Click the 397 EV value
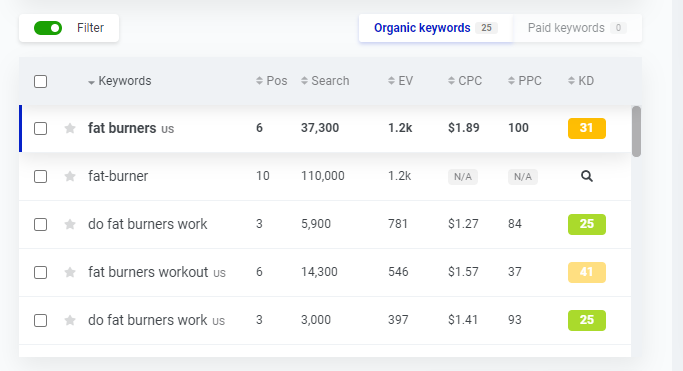The height and width of the screenshot is (371, 683). tap(398, 320)
